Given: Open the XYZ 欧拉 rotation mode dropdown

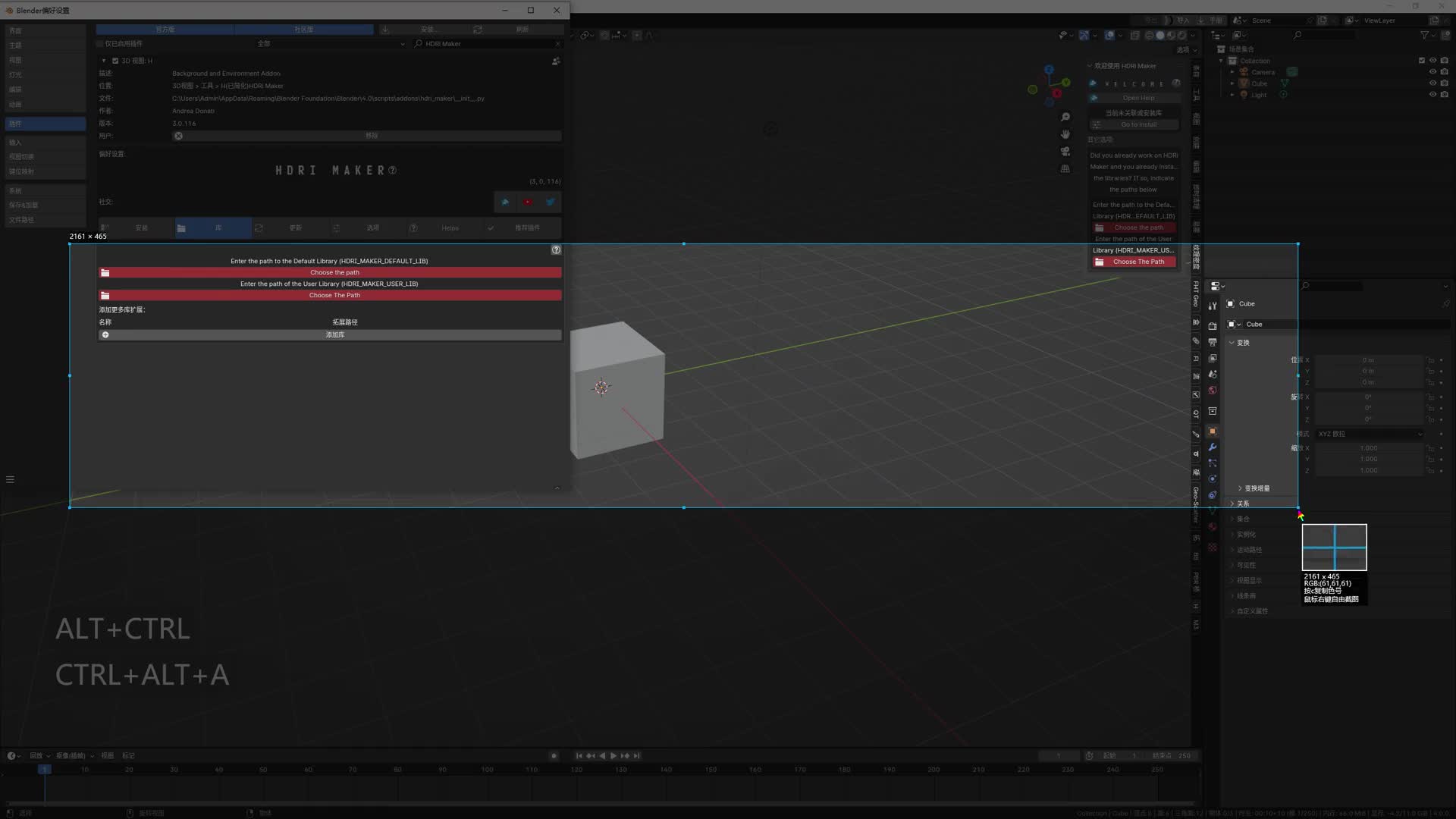Looking at the screenshot, I should coord(1369,434).
